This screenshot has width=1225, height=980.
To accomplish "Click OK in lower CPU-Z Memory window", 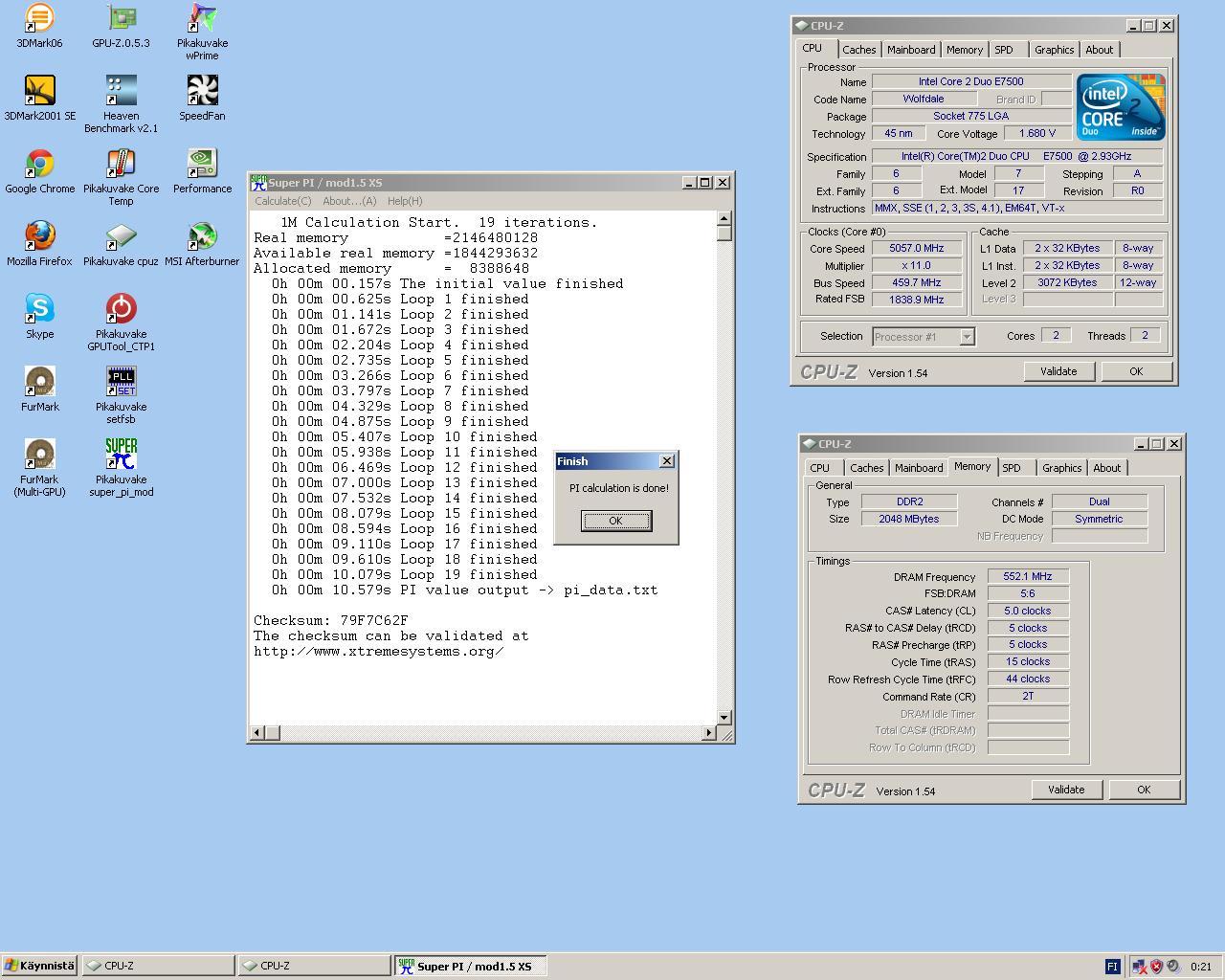I will pos(1144,790).
